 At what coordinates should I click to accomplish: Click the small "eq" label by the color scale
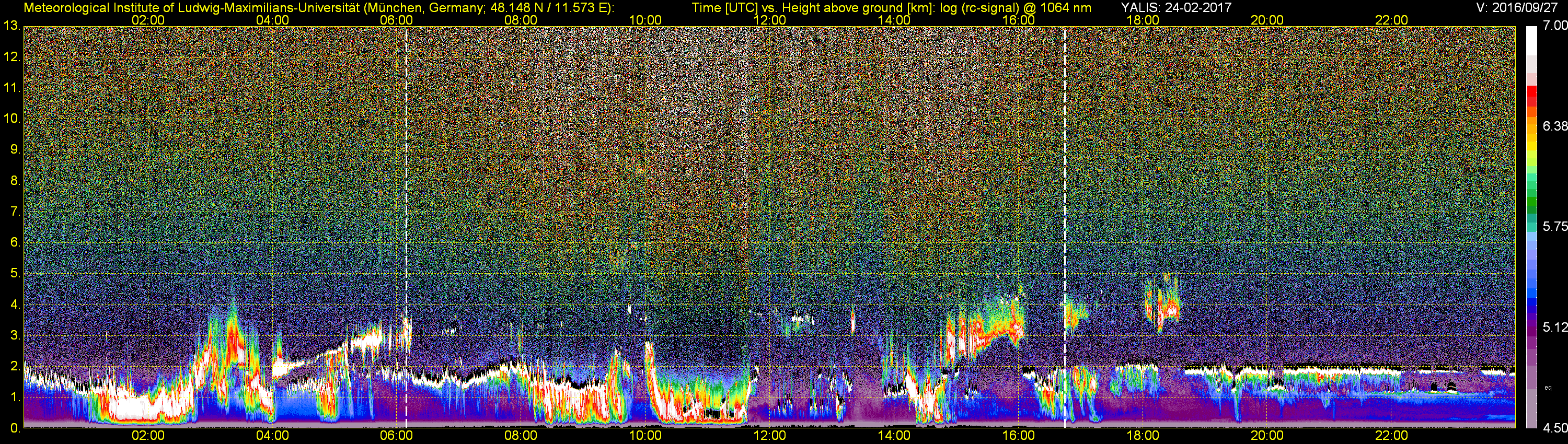click(x=1548, y=388)
